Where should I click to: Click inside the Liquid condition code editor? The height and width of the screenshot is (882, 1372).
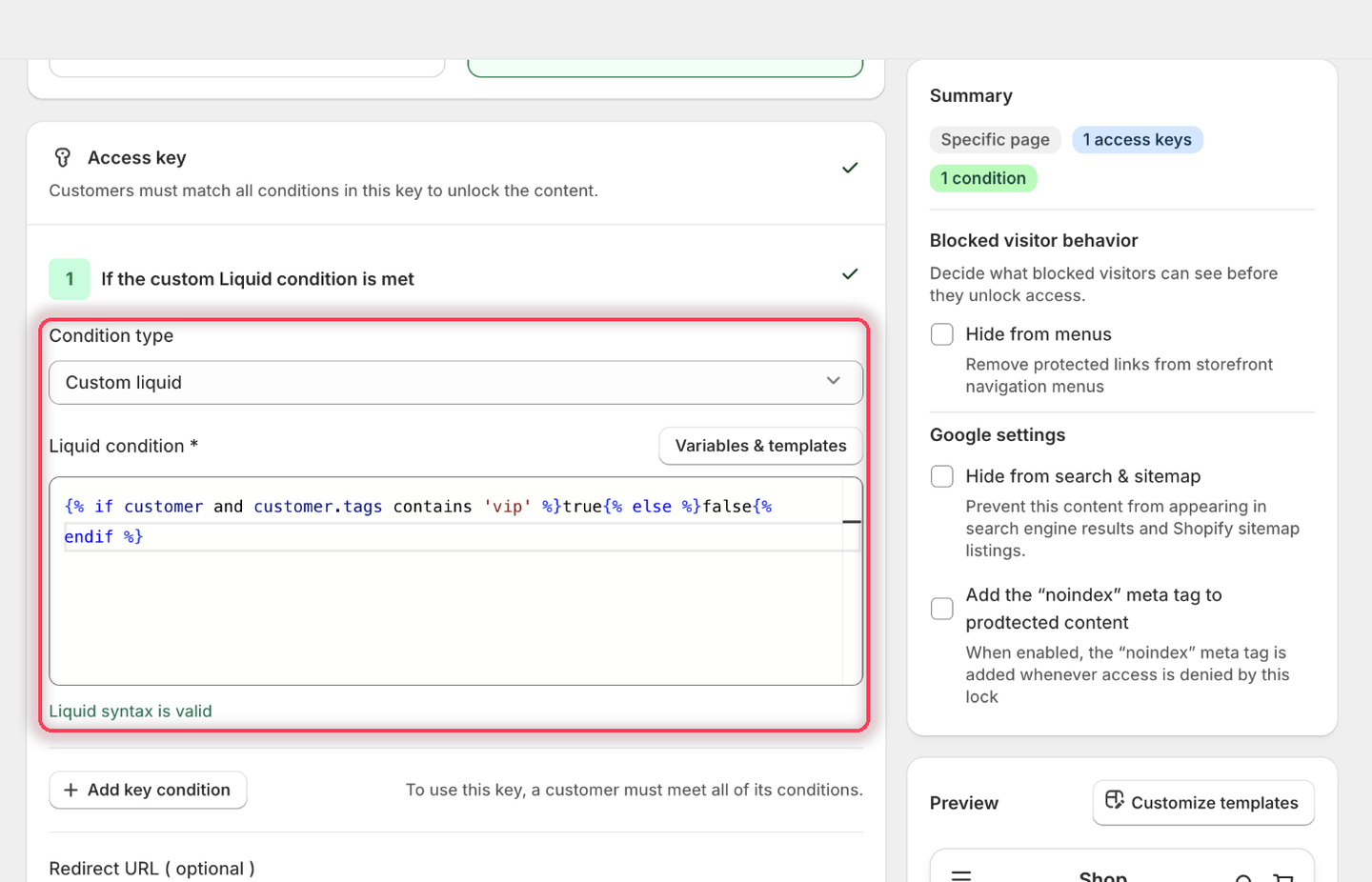(x=455, y=581)
